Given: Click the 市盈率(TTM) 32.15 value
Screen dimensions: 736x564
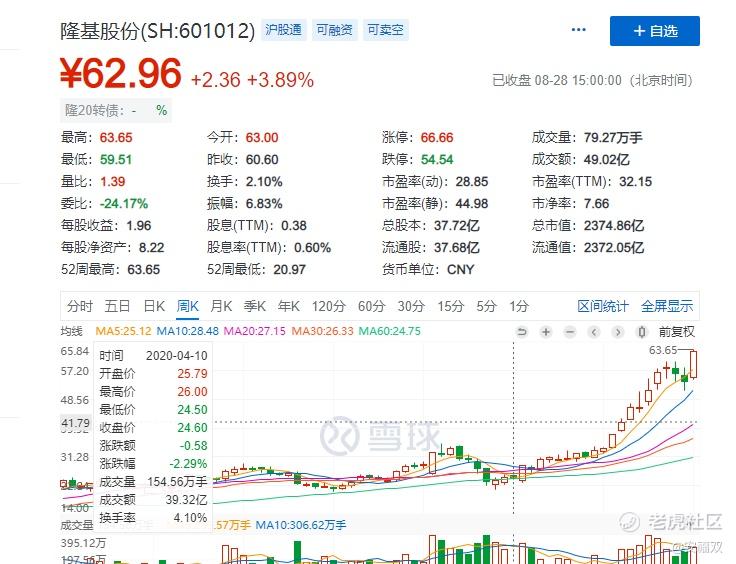Looking at the screenshot, I should 636,182.
